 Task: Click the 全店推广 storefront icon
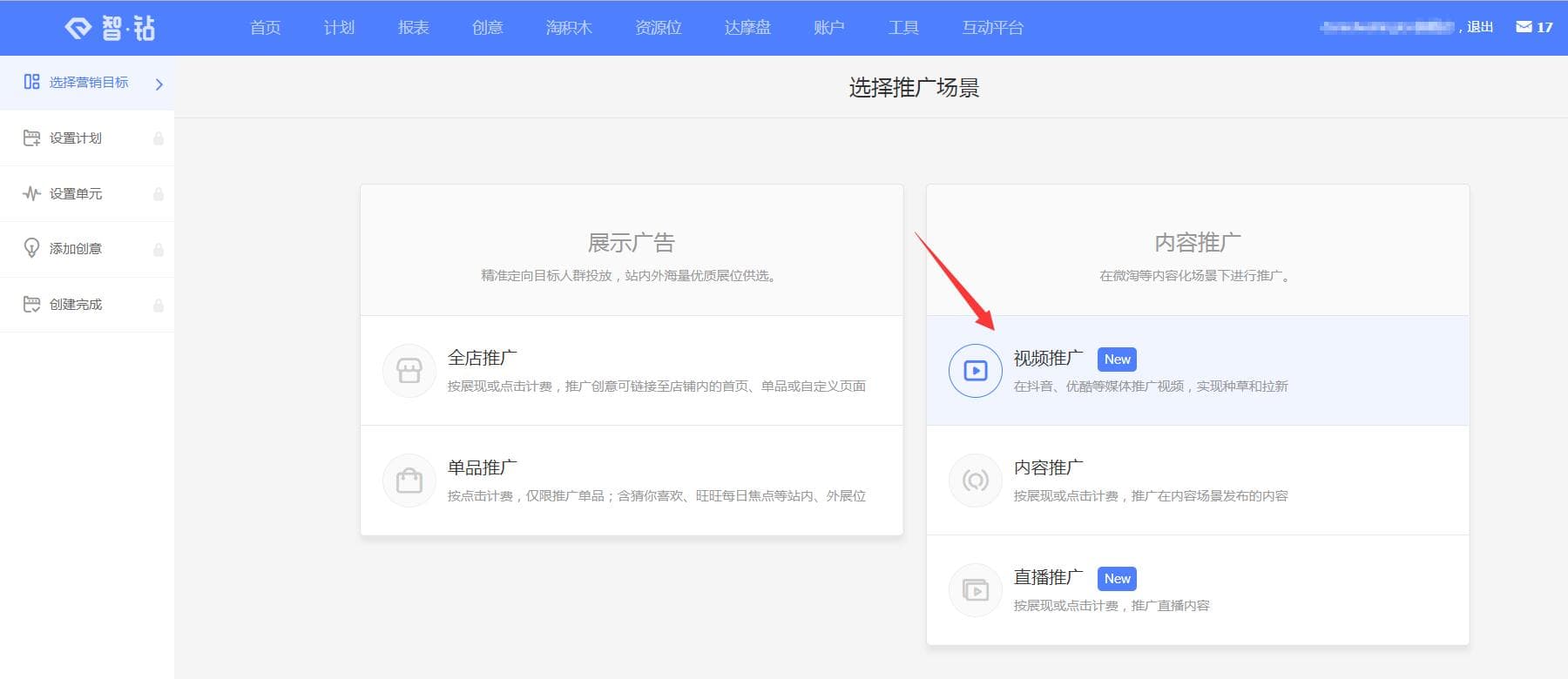pos(409,371)
